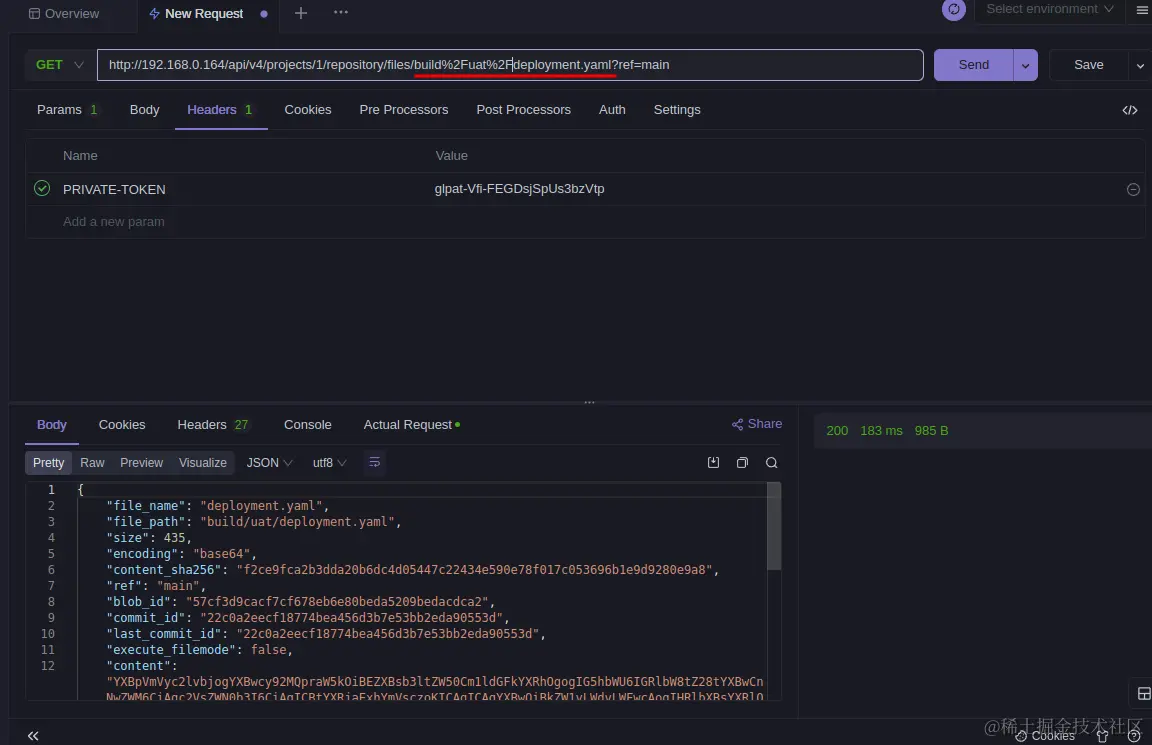Switch to Preview view mode
This screenshot has width=1152, height=745.
pos(142,463)
